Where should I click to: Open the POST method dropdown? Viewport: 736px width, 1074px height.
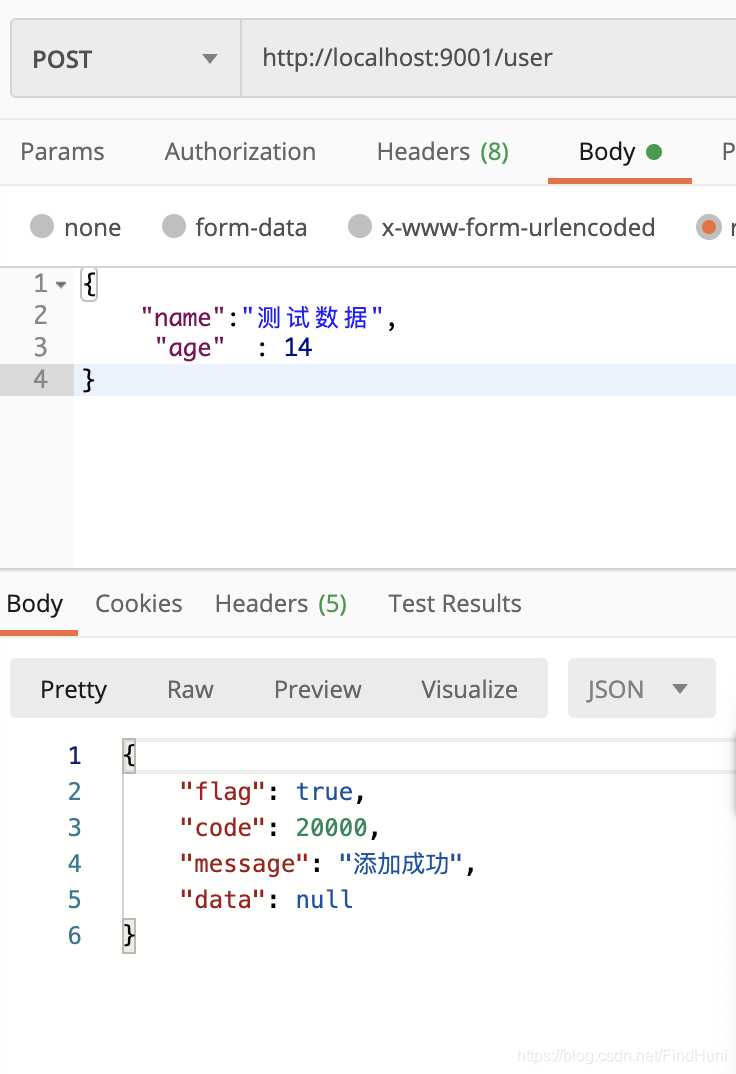[125, 59]
